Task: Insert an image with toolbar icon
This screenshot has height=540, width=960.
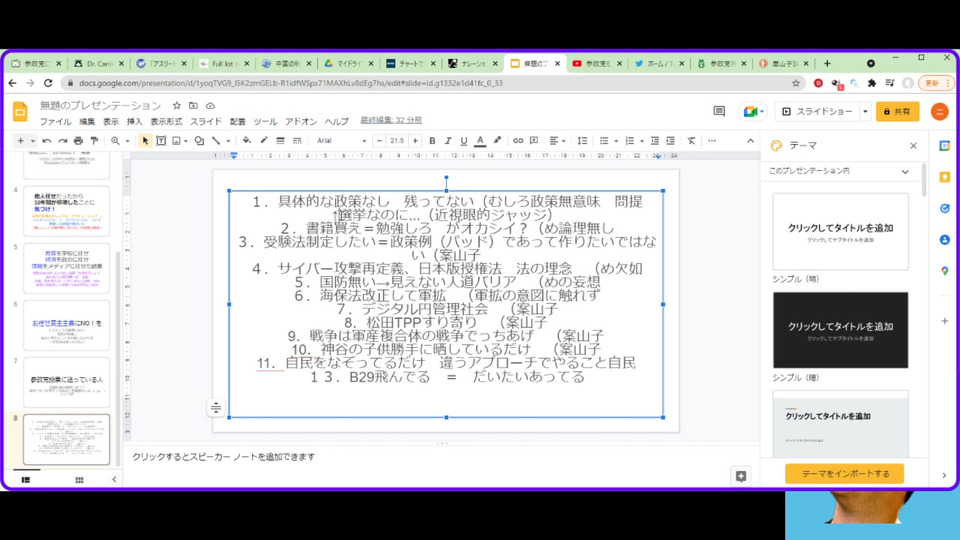Action: [x=177, y=141]
